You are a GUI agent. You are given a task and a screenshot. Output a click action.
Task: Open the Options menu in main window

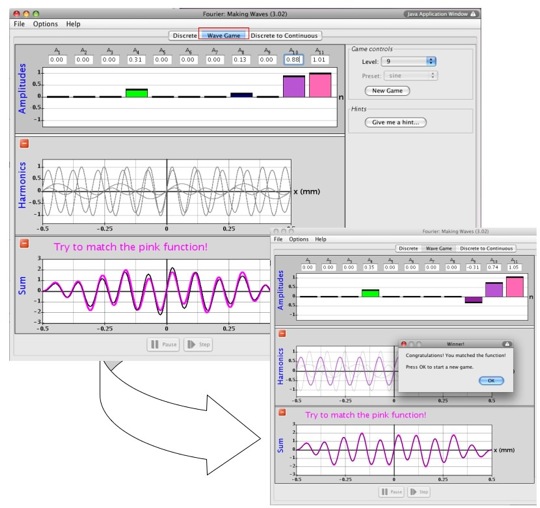point(45,24)
